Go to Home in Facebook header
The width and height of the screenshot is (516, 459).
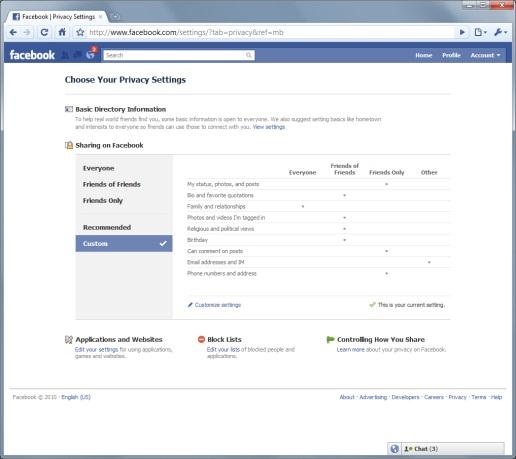[x=424, y=55]
